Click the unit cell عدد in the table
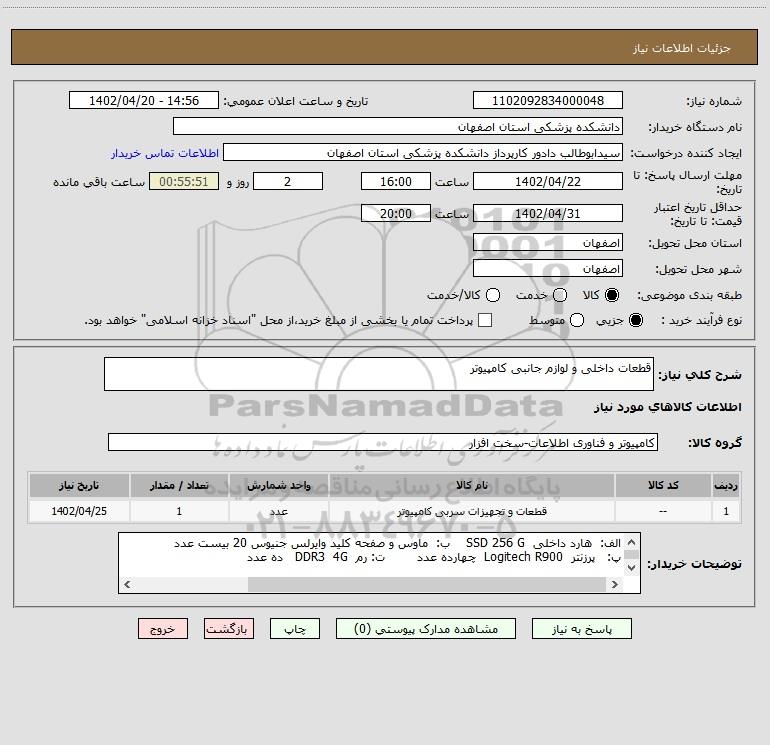This screenshot has height=745, width=770. tap(278, 511)
